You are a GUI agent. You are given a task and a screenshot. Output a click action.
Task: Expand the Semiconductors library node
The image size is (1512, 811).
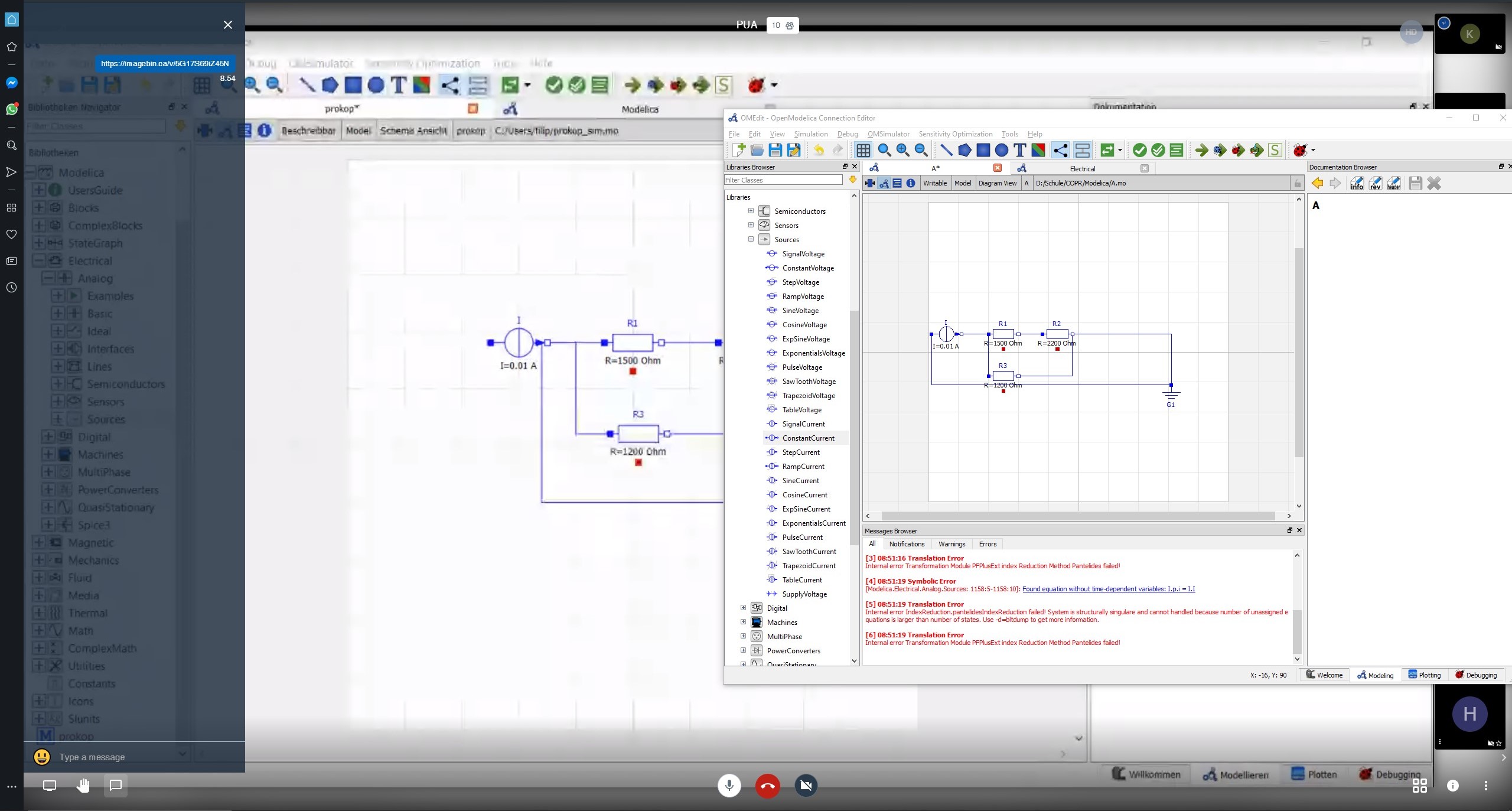[x=751, y=211]
